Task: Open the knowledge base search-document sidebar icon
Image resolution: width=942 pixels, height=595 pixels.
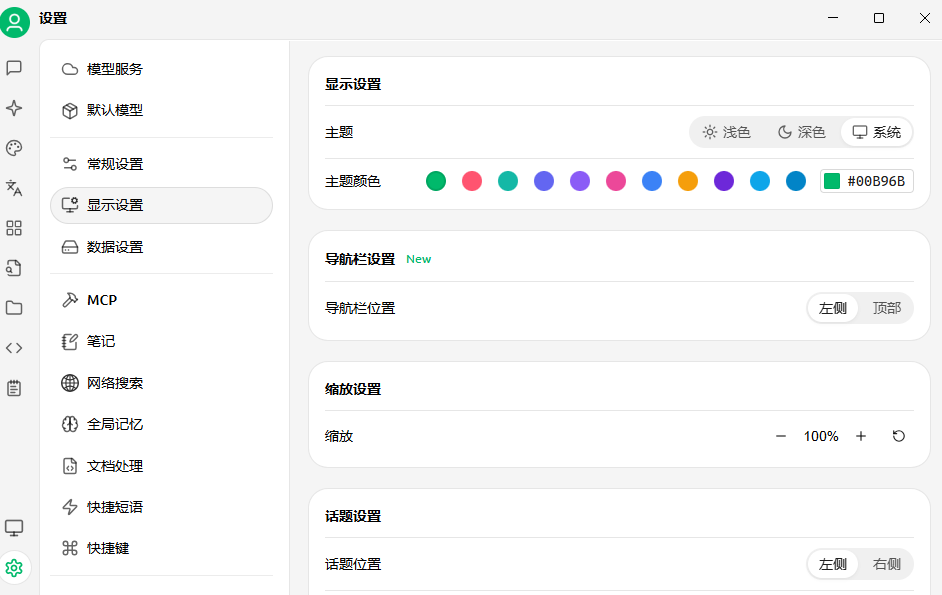Action: tap(14, 268)
